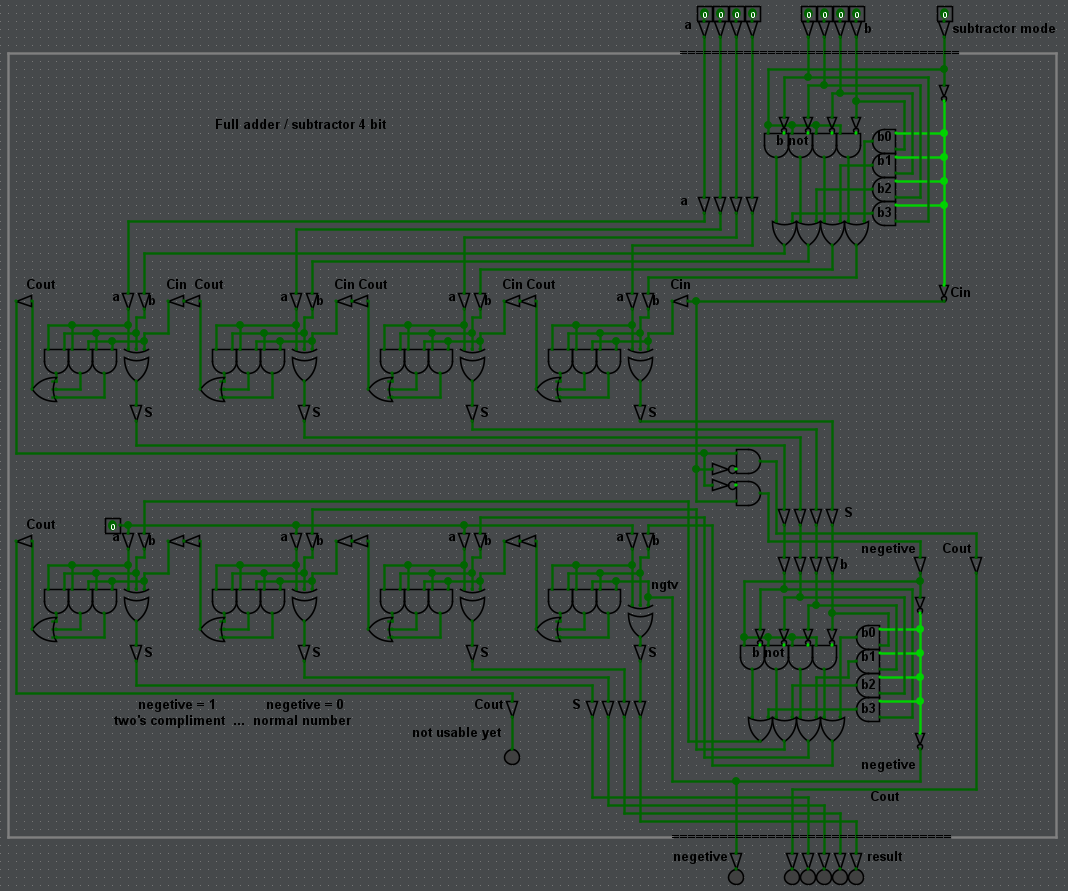Click the Full adder / subtractor 4 bit title label
Viewport: 1068px width, 891px height.
300,125
